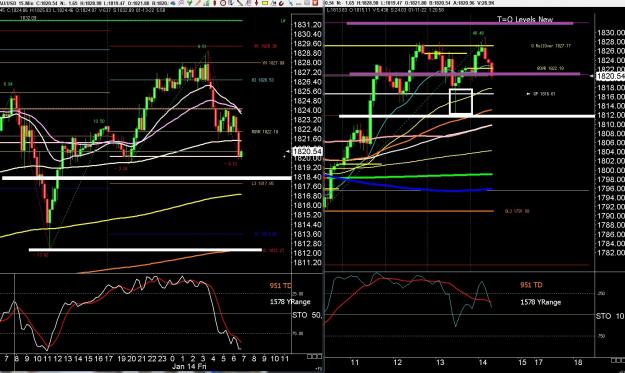This screenshot has width=625, height=373.
Task: Select the diagonal trend line tool
Action: (240, 3)
